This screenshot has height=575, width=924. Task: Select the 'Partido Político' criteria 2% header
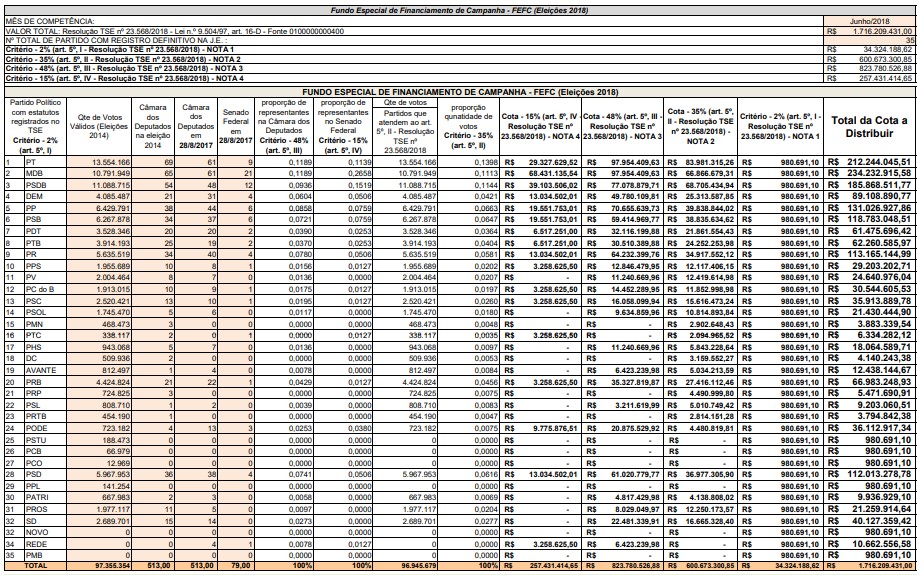pos(35,126)
